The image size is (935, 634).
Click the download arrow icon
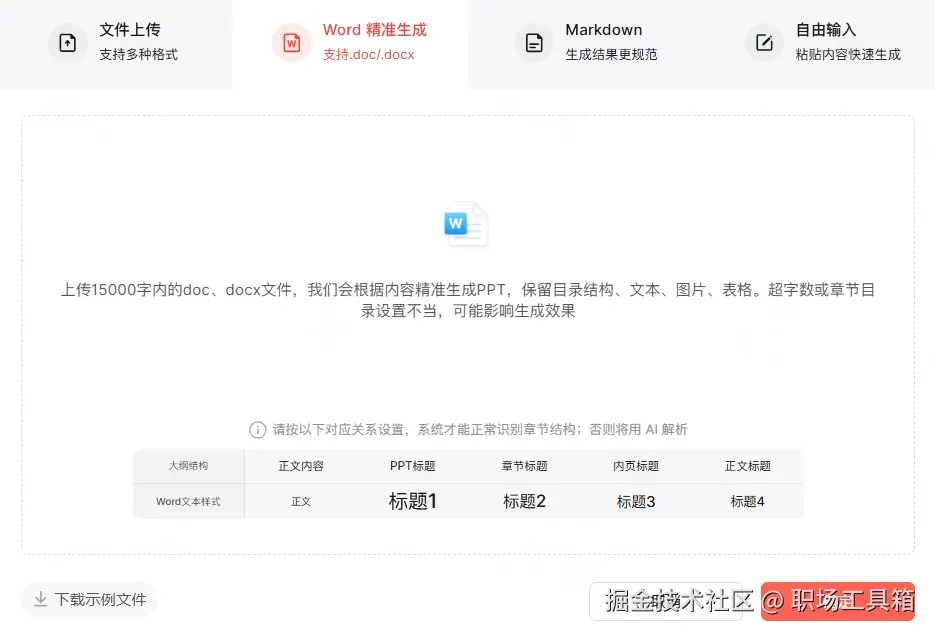pyautogui.click(x=41, y=599)
